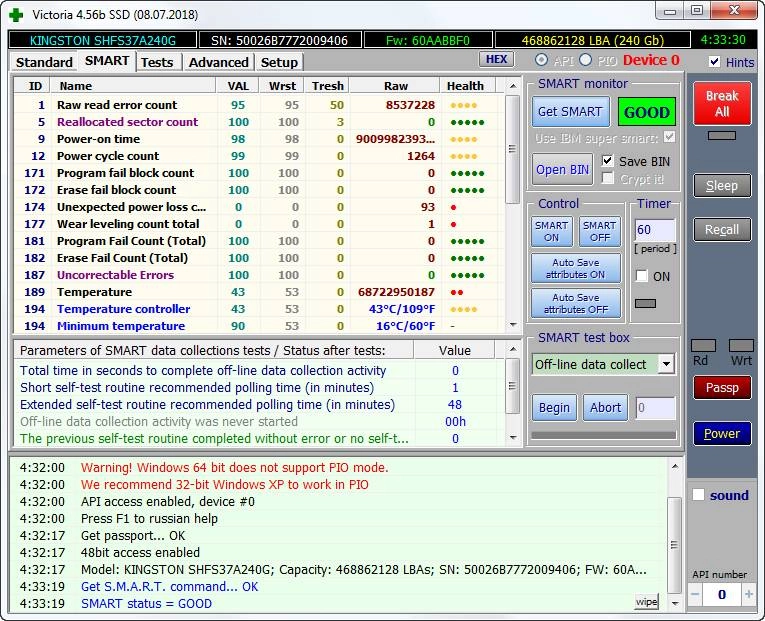The height and width of the screenshot is (621, 765).
Task: Select the PIO radio button
Action: coord(585,60)
